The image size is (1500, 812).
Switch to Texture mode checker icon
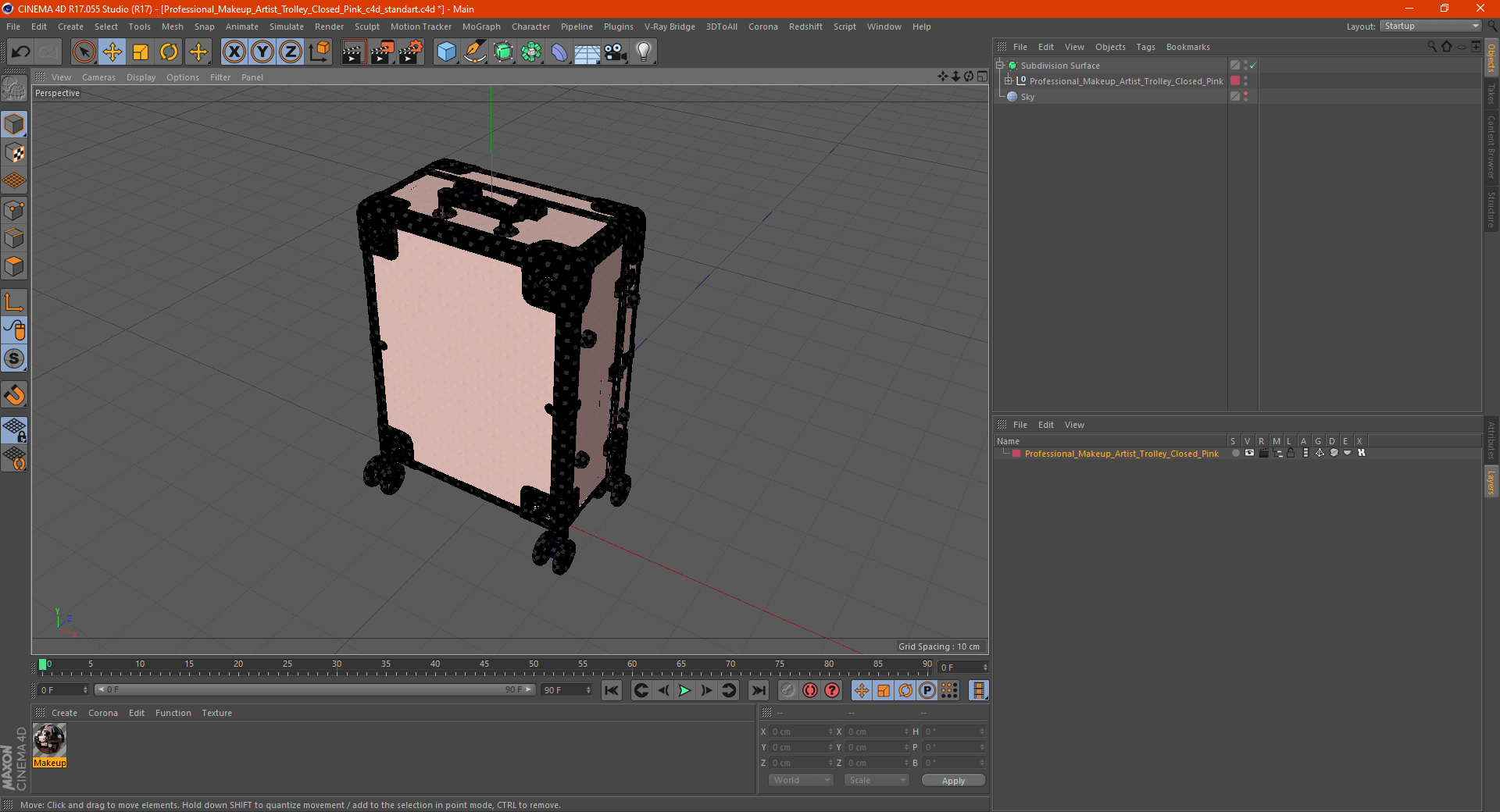pos(14,153)
